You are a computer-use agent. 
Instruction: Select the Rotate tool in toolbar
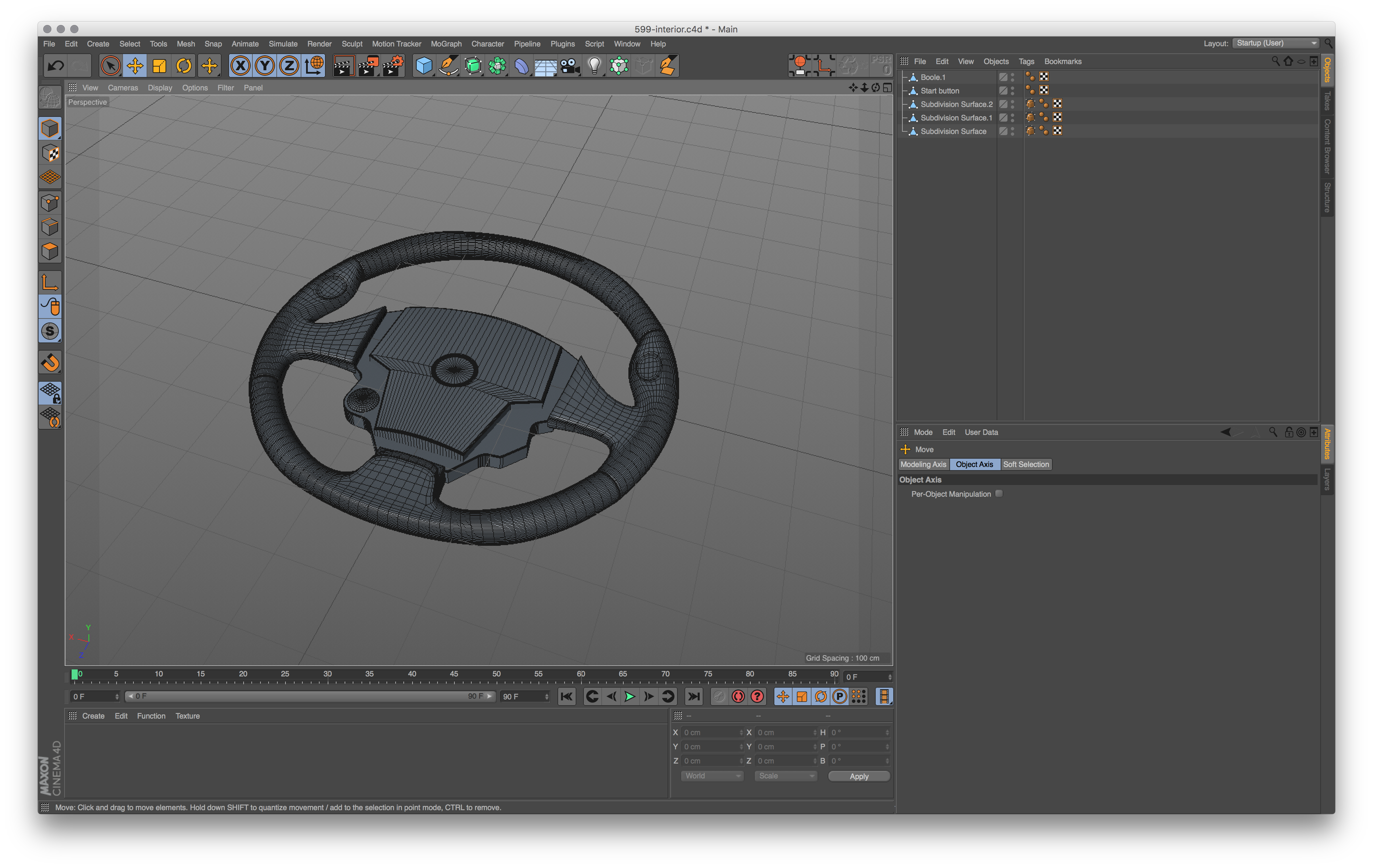pyautogui.click(x=184, y=65)
